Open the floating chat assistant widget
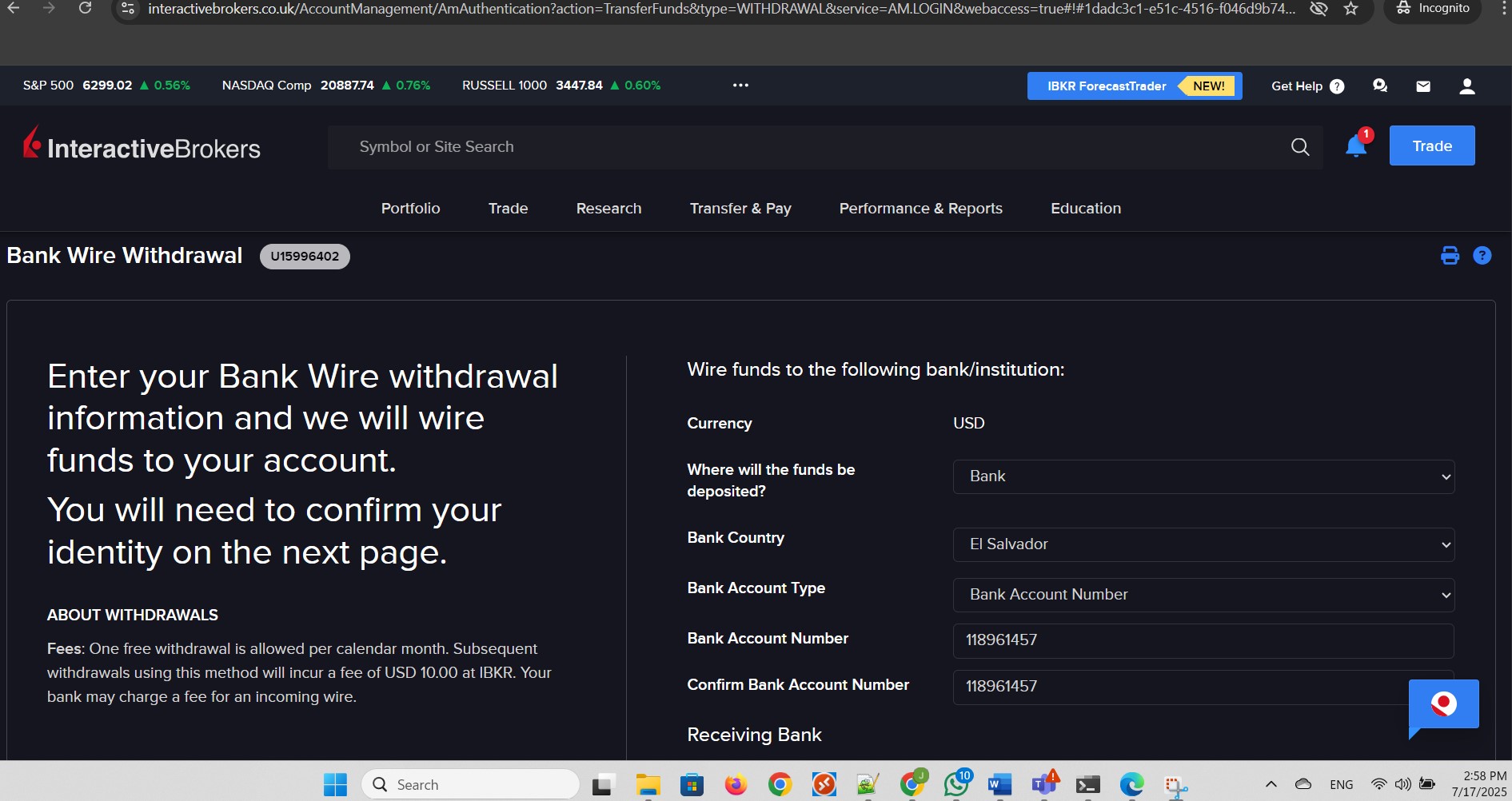Image resolution: width=1512 pixels, height=801 pixels. pos(1443,705)
